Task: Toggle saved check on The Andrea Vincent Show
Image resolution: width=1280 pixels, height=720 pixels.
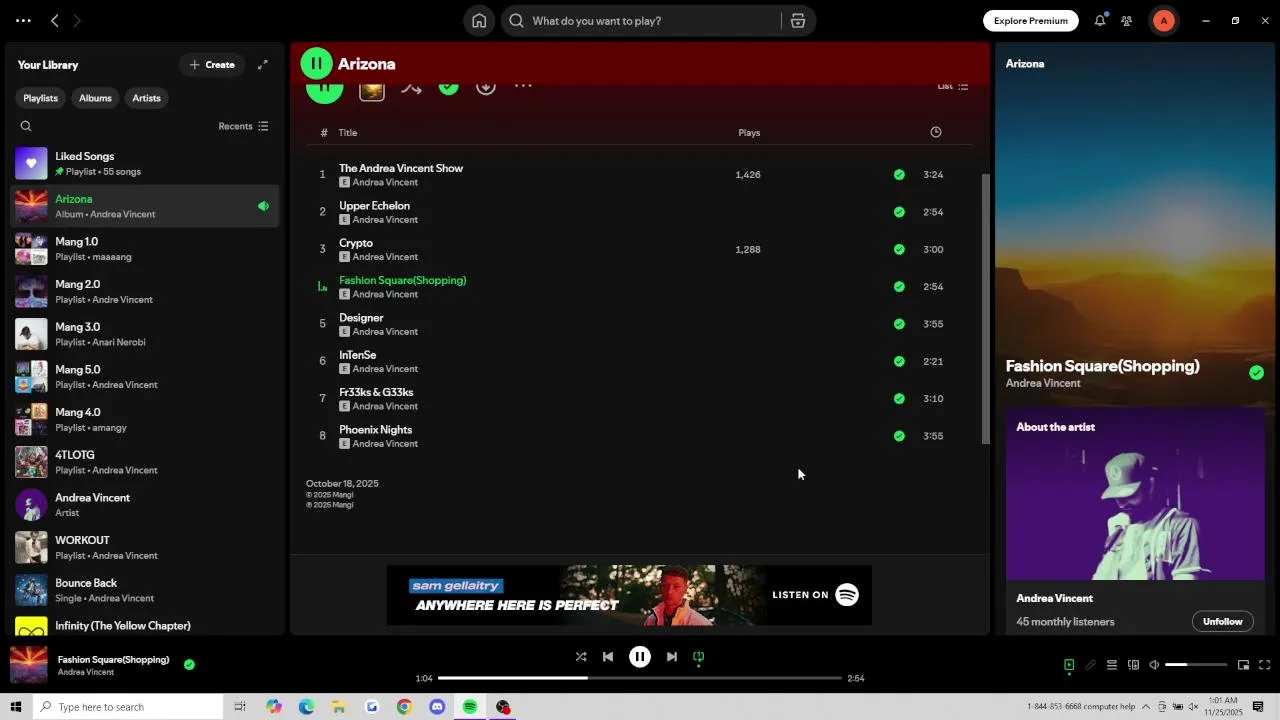Action: 899,174
